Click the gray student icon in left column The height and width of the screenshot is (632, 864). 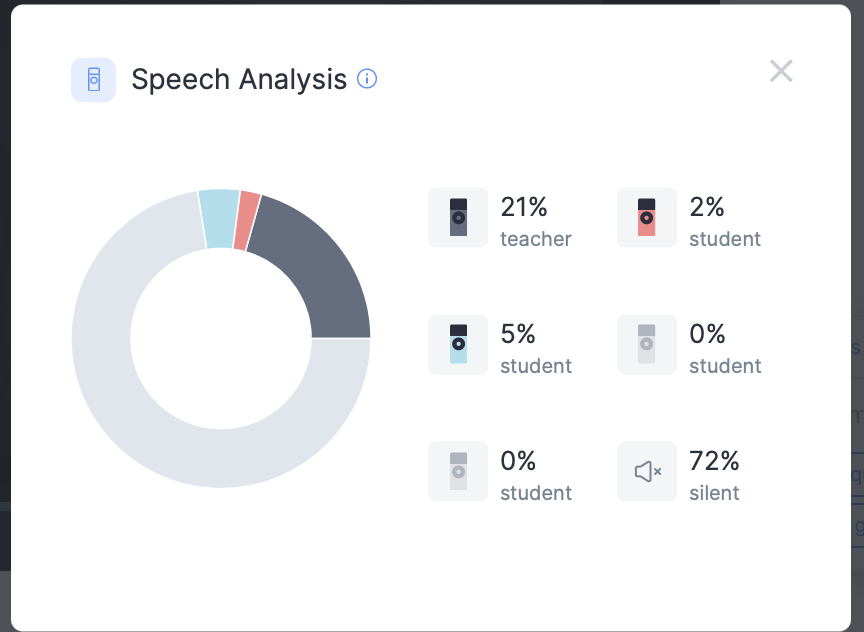click(x=458, y=471)
